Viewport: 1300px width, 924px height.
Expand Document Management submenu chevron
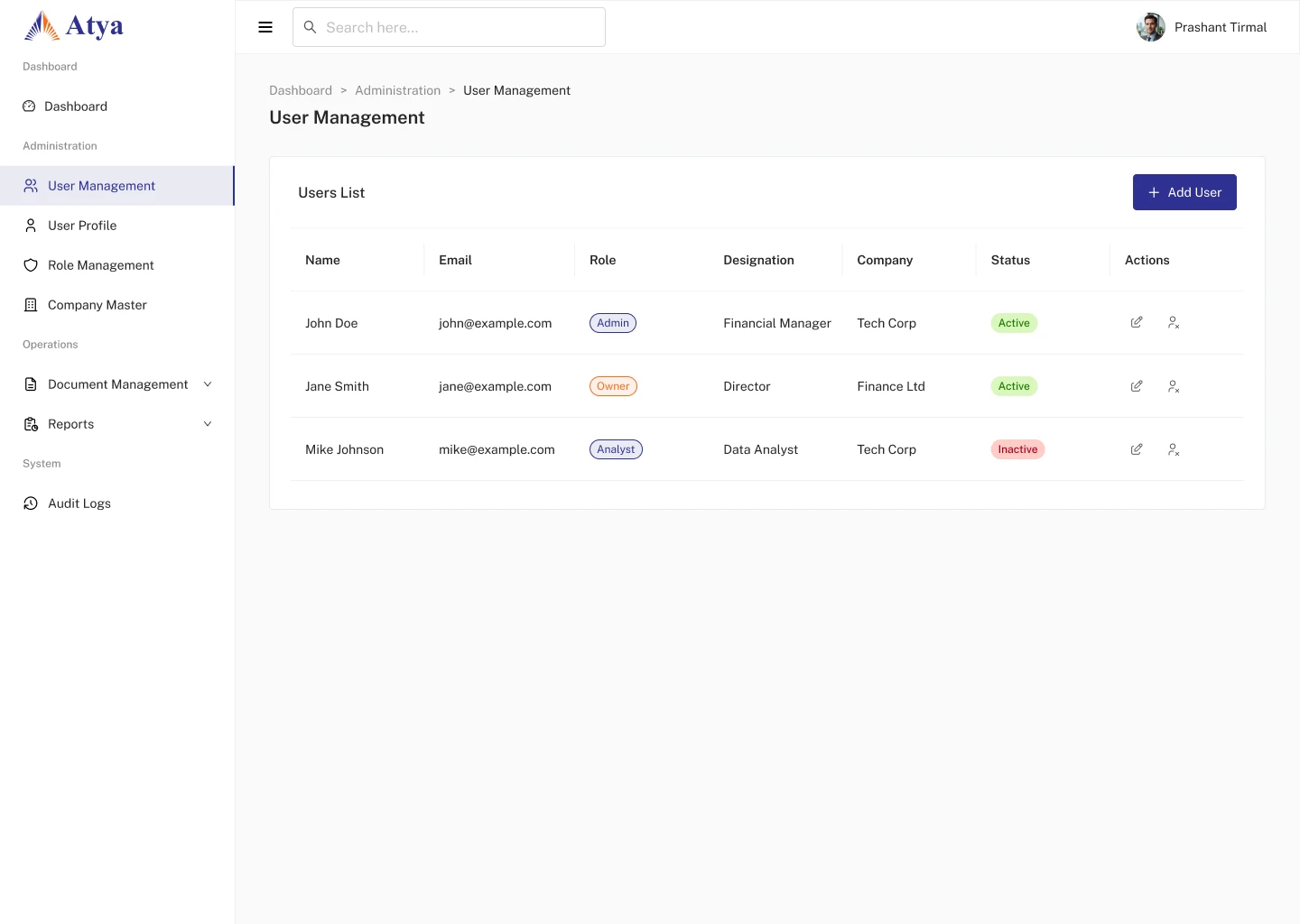pyautogui.click(x=208, y=384)
